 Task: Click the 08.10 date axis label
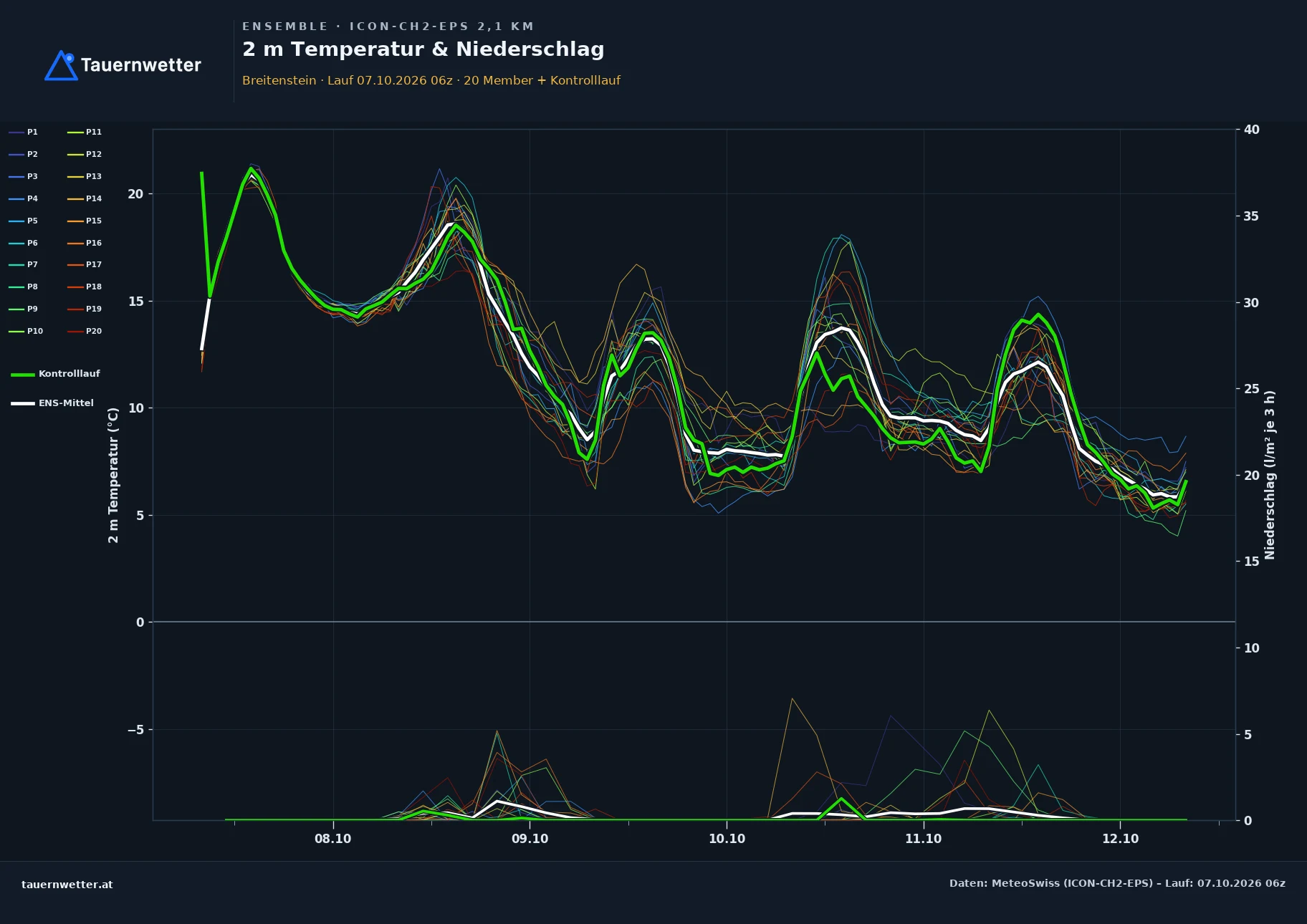point(333,839)
